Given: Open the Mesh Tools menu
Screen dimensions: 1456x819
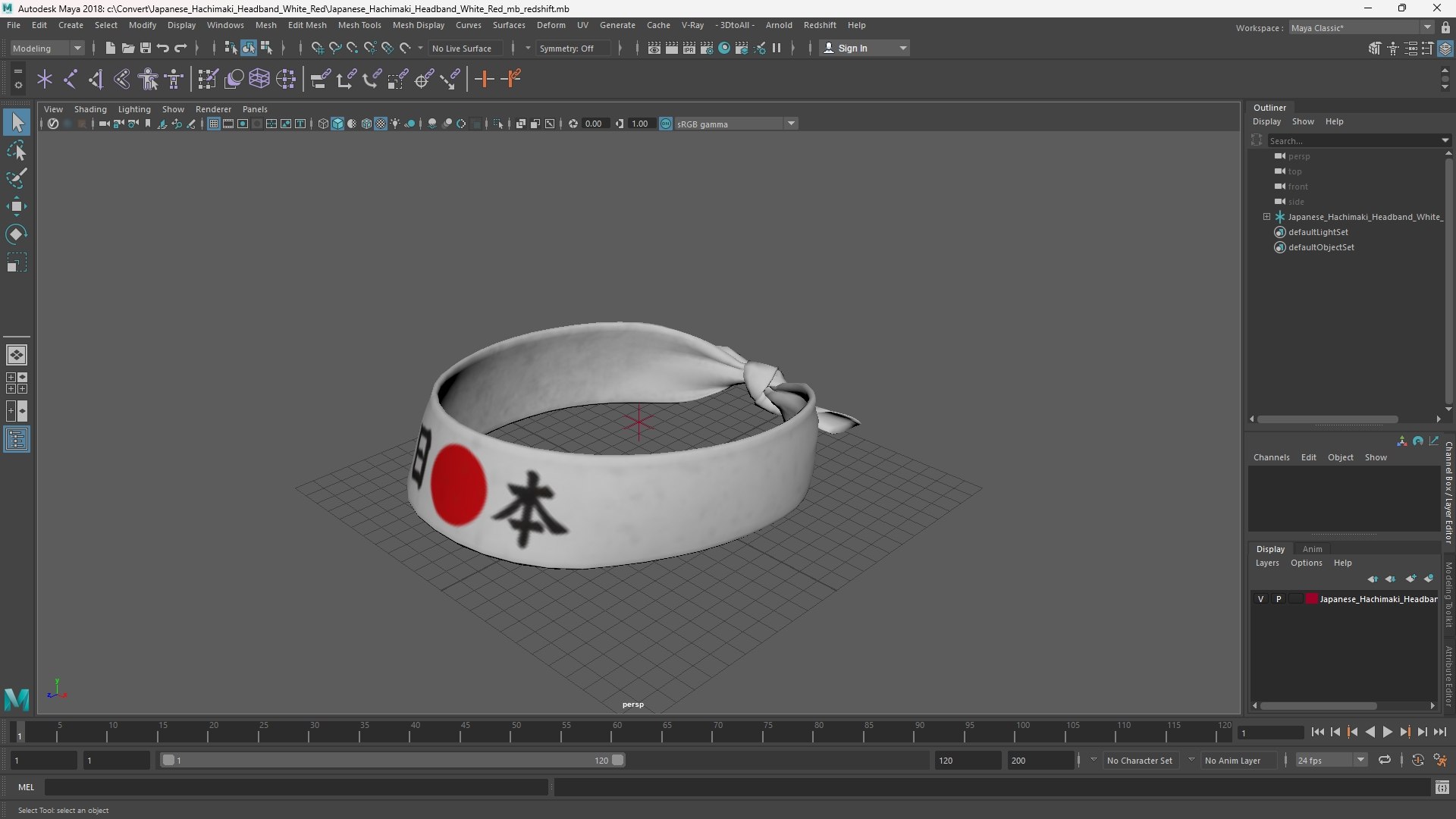Looking at the screenshot, I should click(x=359, y=25).
